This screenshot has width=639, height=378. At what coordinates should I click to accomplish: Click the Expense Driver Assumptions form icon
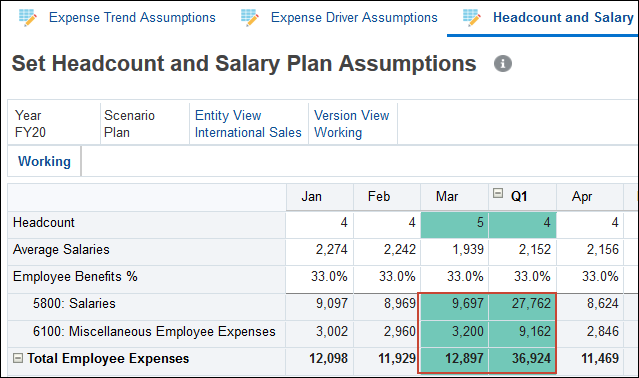coord(249,18)
